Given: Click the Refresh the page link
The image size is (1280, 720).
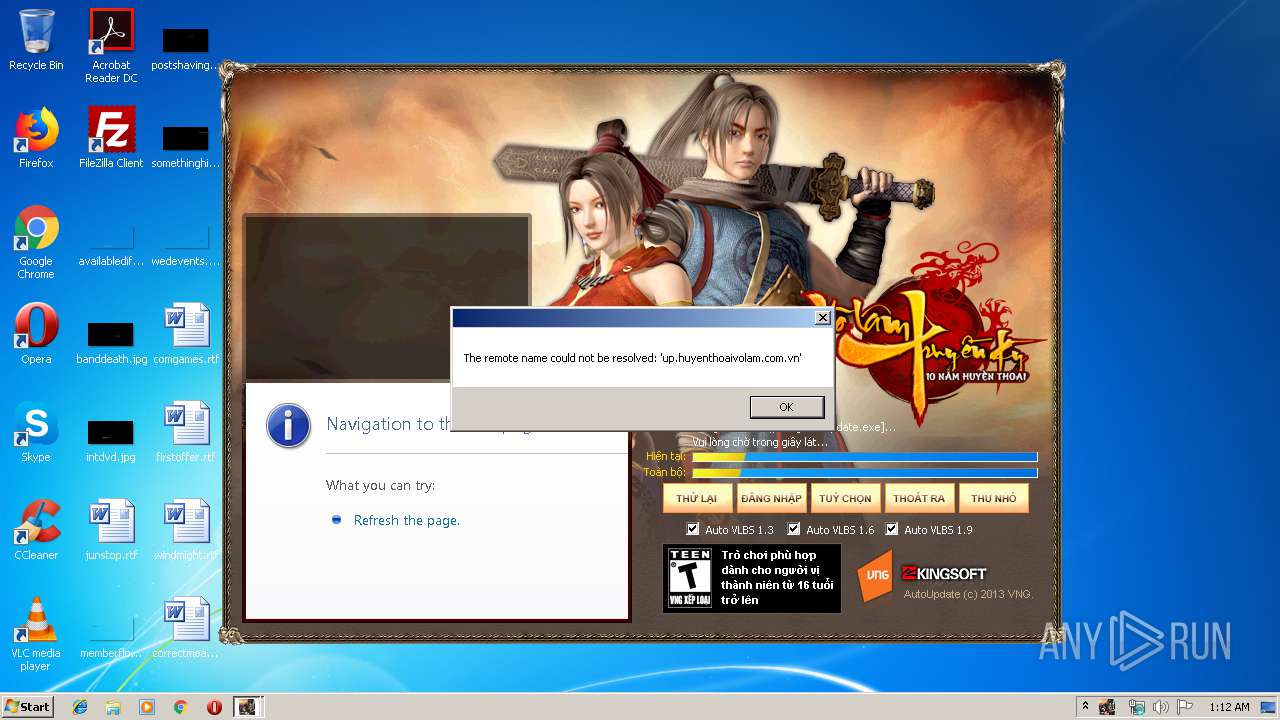Looking at the screenshot, I should [407, 521].
